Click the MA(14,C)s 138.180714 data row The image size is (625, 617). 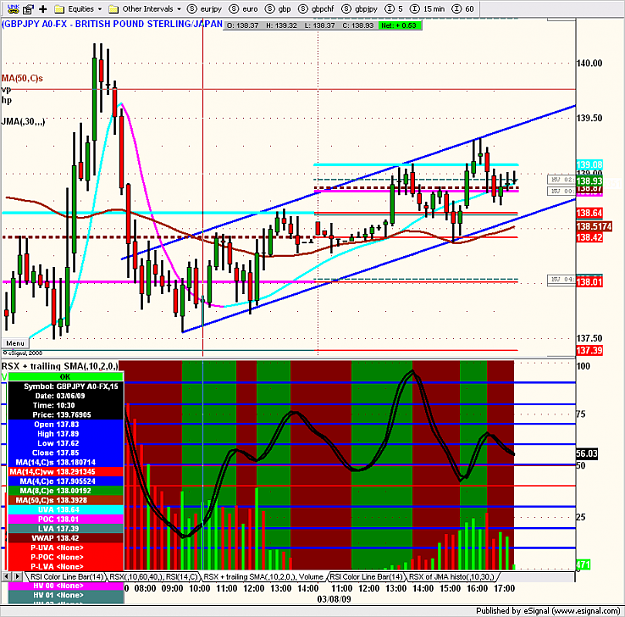[65, 462]
